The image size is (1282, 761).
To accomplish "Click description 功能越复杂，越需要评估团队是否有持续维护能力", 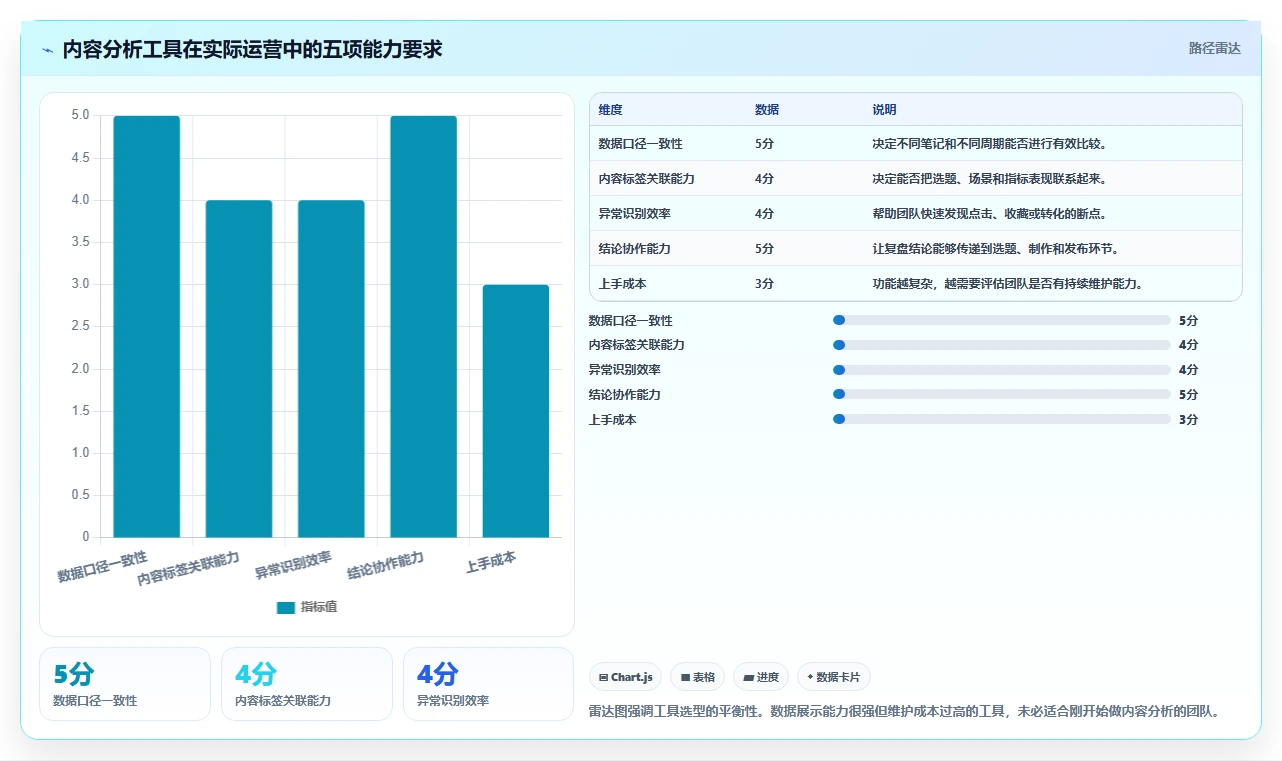I will (1007, 284).
